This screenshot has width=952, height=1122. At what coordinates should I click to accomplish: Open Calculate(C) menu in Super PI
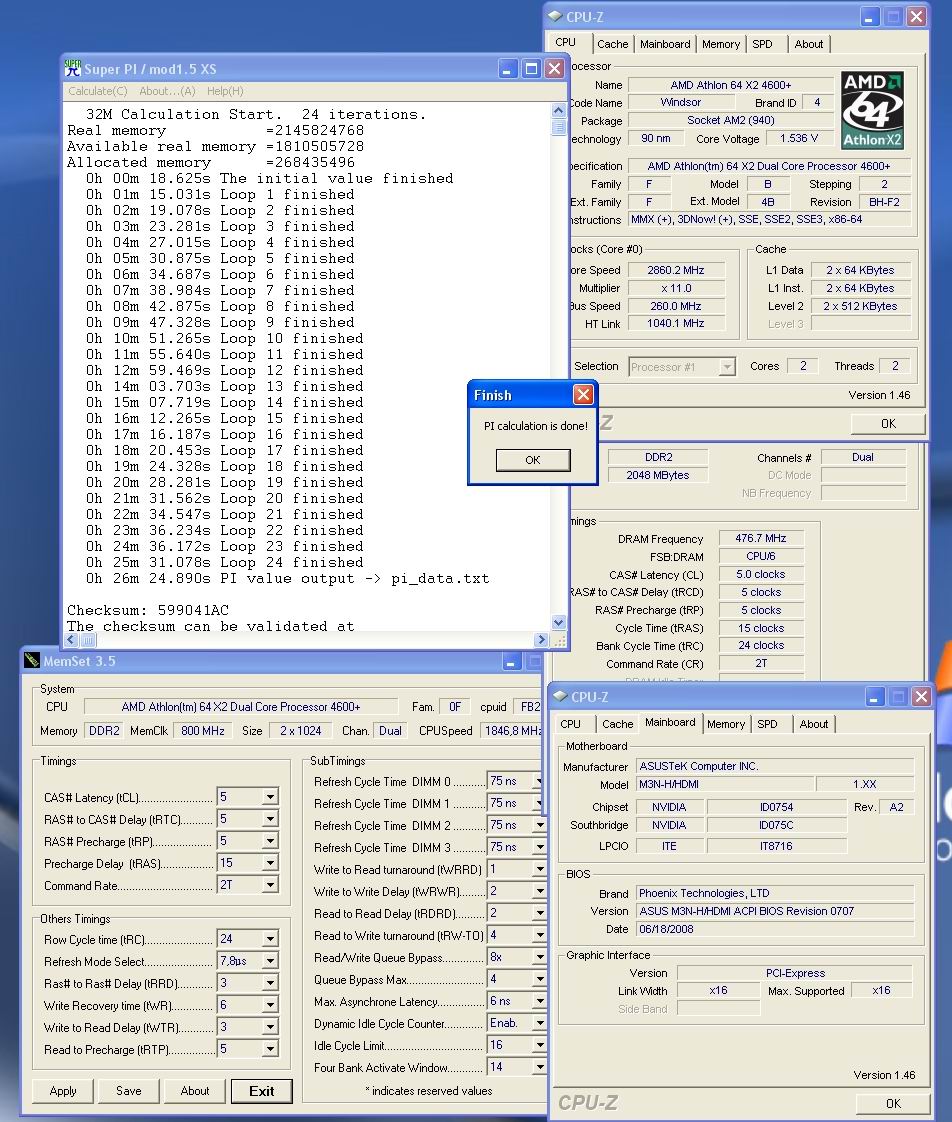97,91
